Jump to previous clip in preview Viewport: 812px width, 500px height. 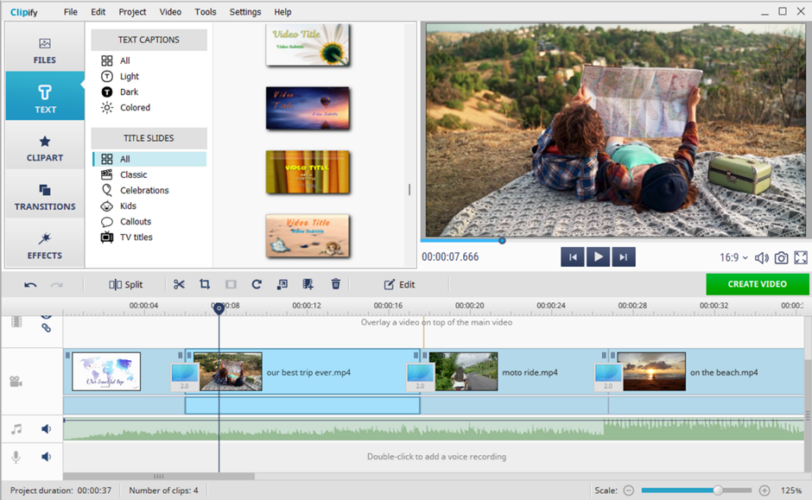(x=573, y=257)
